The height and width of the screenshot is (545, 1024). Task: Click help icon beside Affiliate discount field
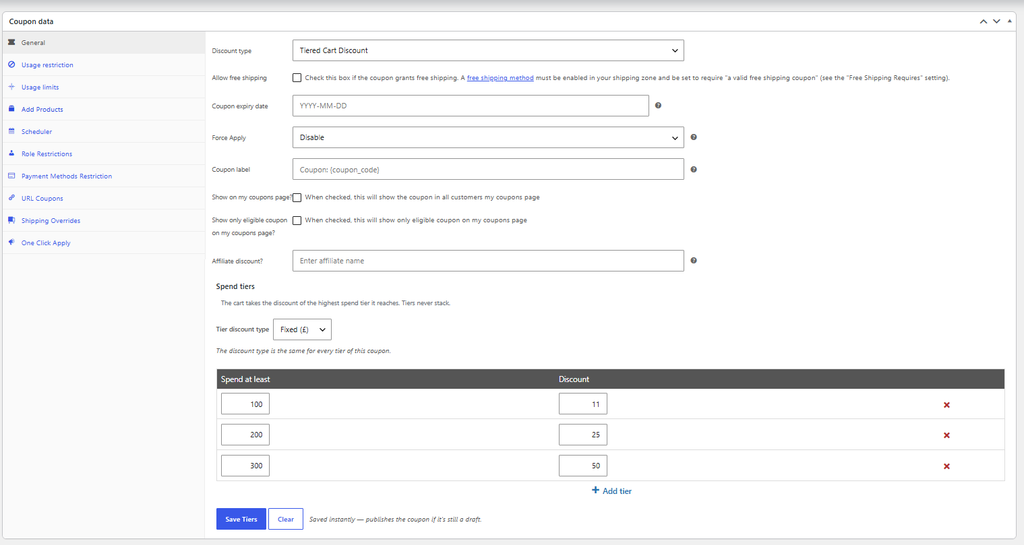694,260
